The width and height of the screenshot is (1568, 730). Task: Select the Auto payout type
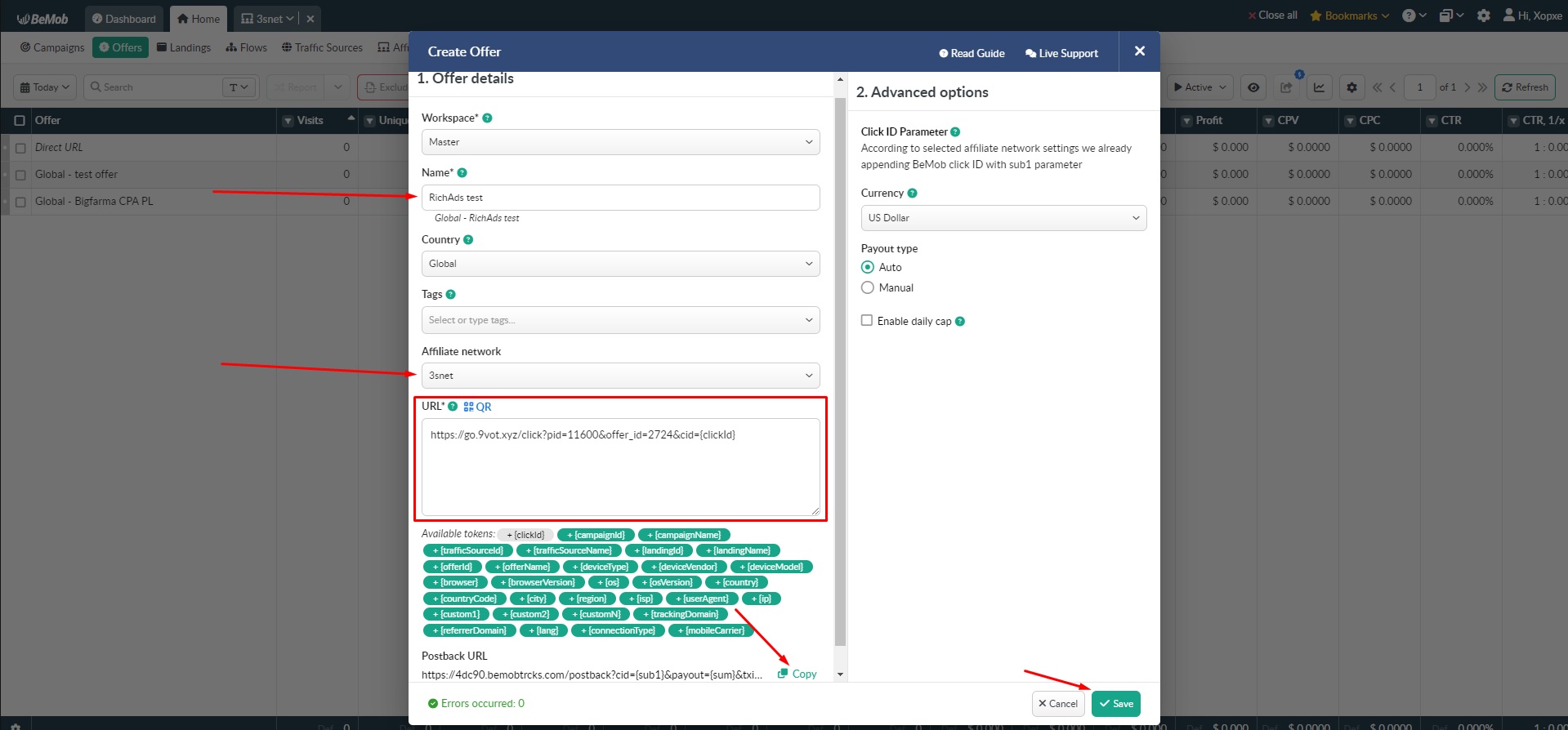868,267
